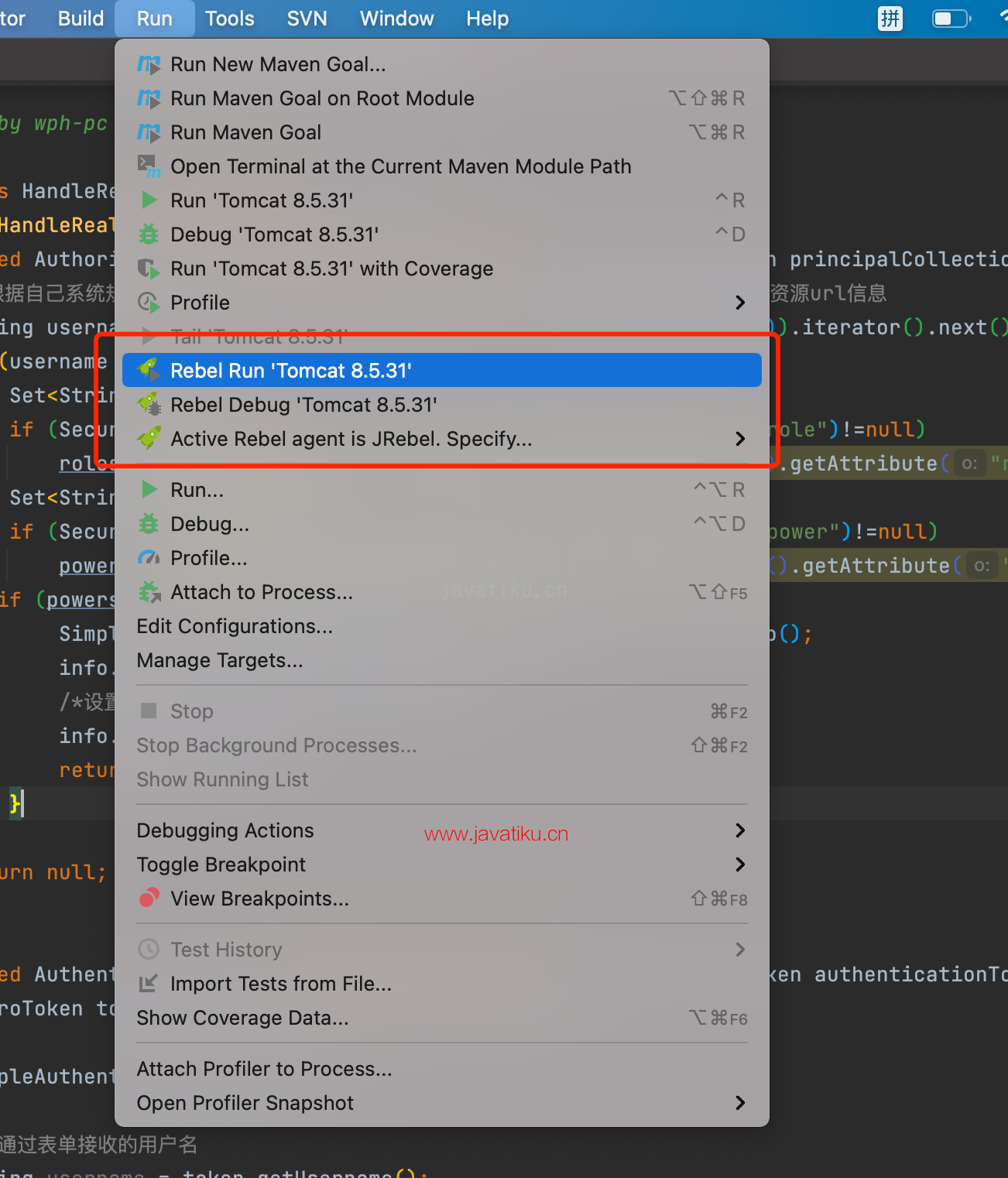Click the clock profile icon beside Profile
Screen dimensions: 1008x1178
pos(149,303)
